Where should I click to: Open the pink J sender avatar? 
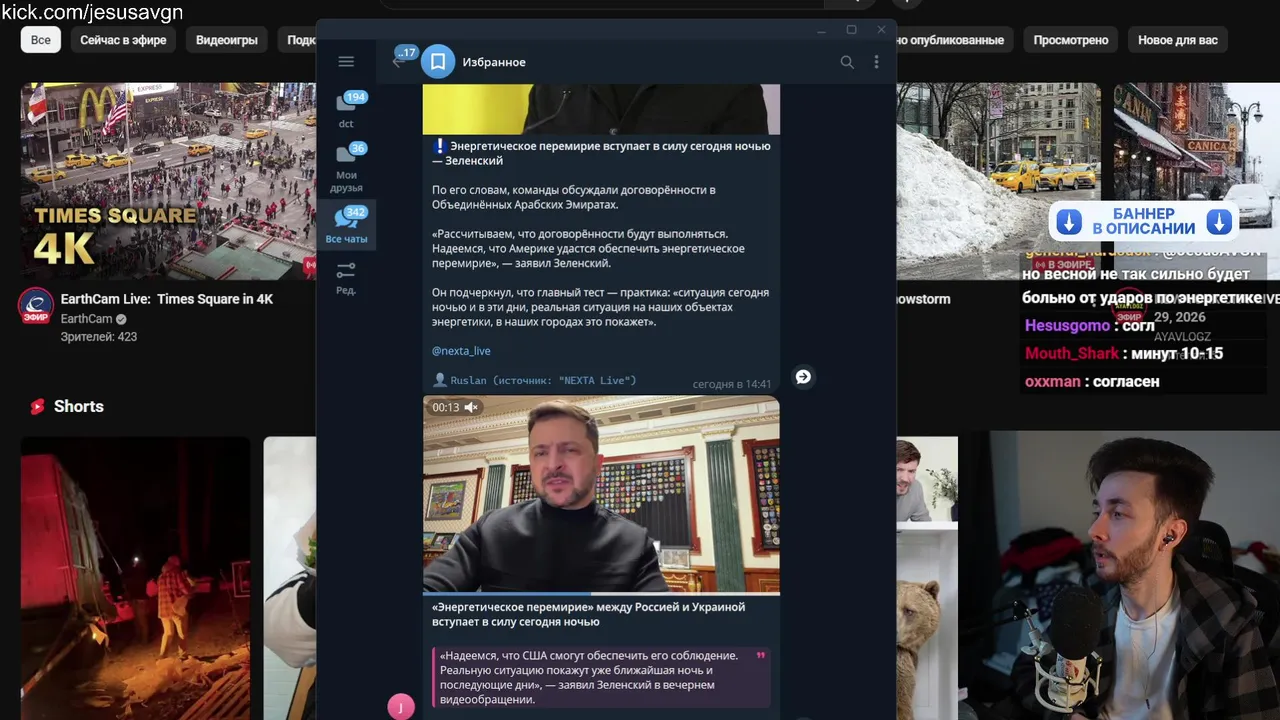click(401, 707)
